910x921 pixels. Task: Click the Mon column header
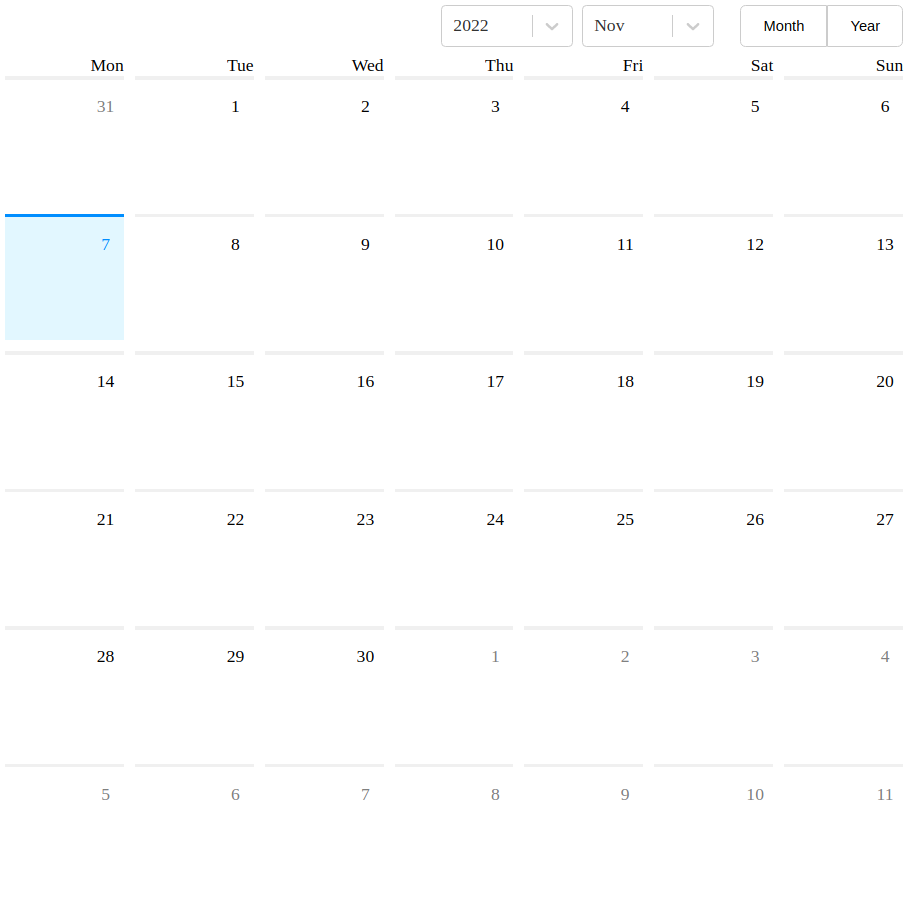[x=107, y=66]
